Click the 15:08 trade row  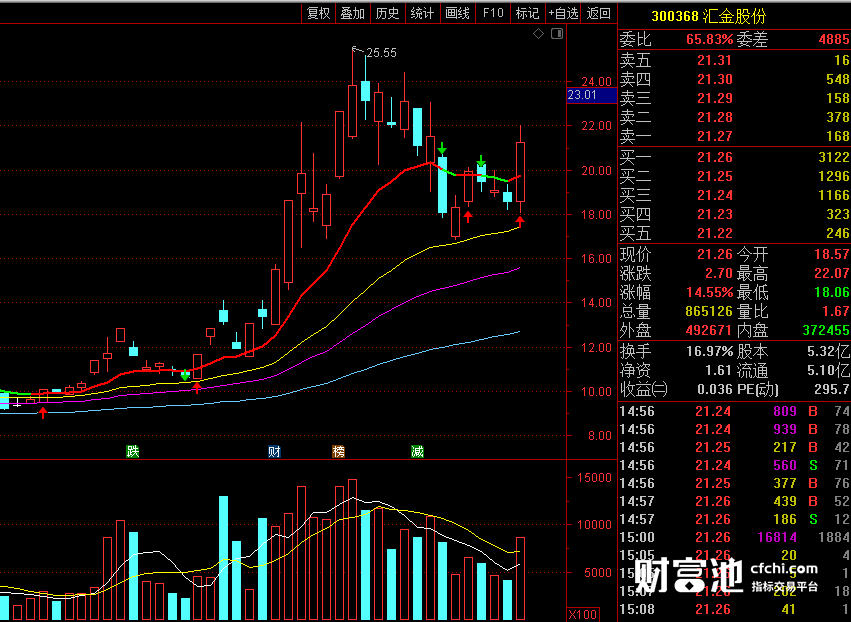(734, 610)
